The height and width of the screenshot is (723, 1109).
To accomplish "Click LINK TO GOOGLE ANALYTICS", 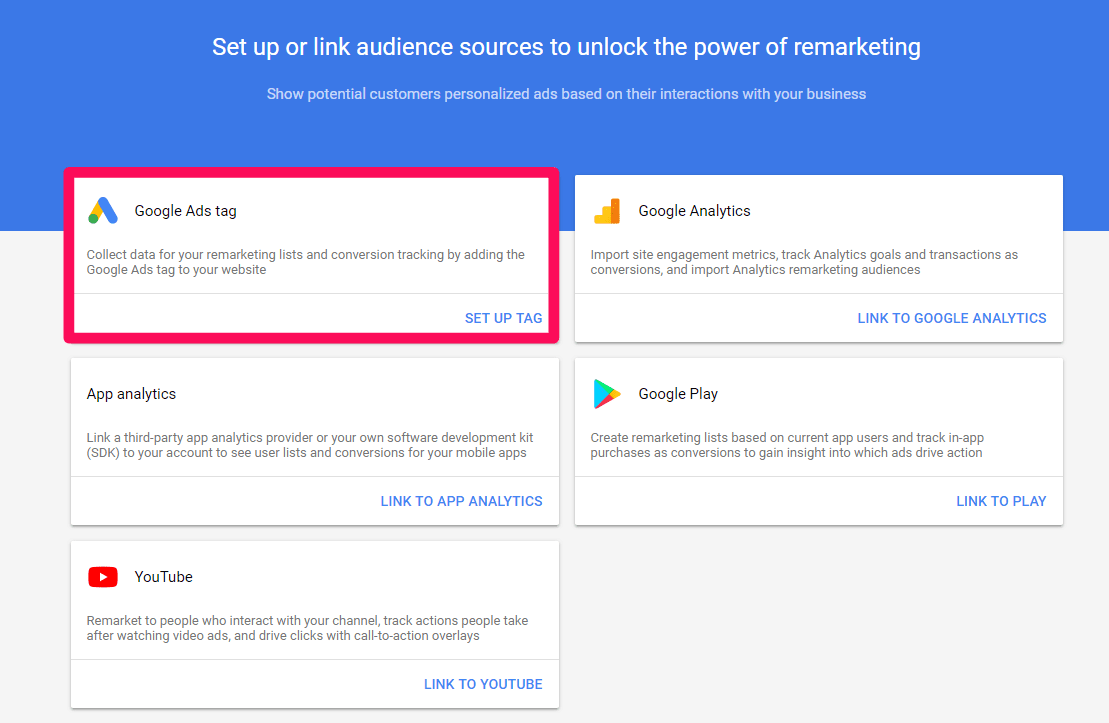I will point(951,318).
